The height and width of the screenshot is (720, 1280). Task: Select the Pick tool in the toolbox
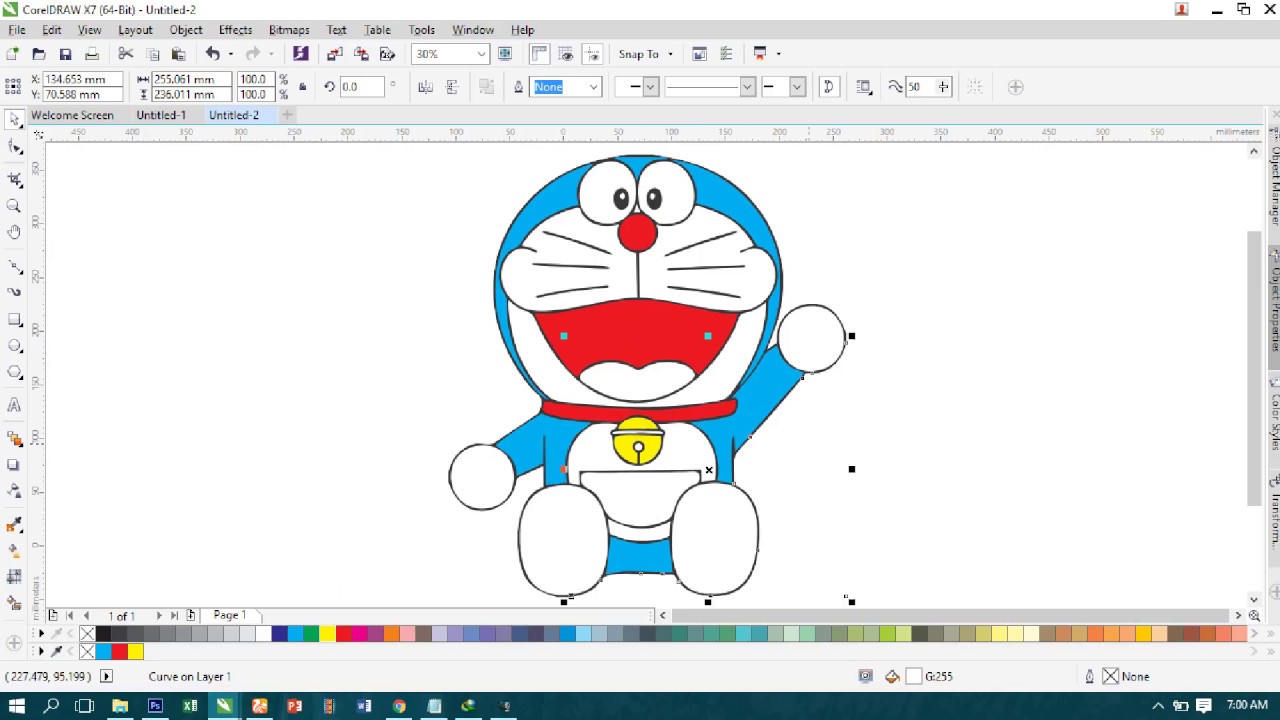point(14,120)
